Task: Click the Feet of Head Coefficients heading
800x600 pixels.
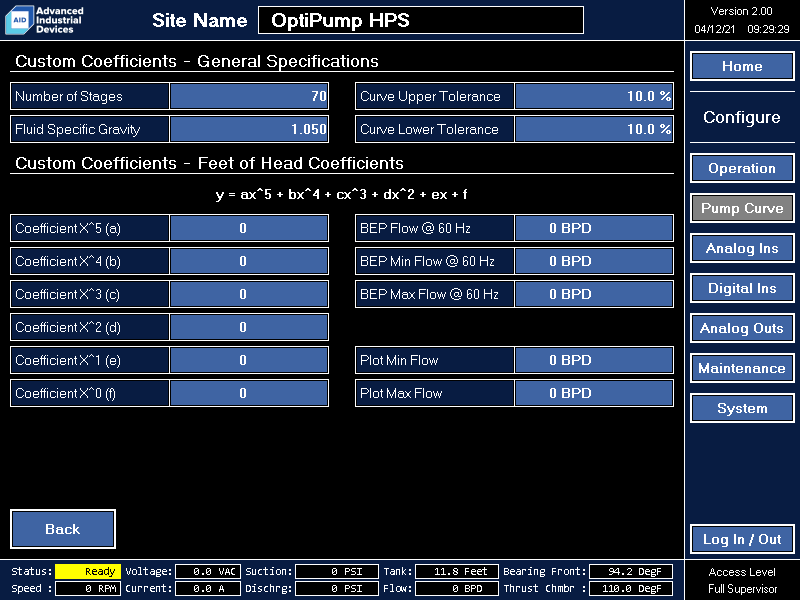Action: click(x=209, y=163)
